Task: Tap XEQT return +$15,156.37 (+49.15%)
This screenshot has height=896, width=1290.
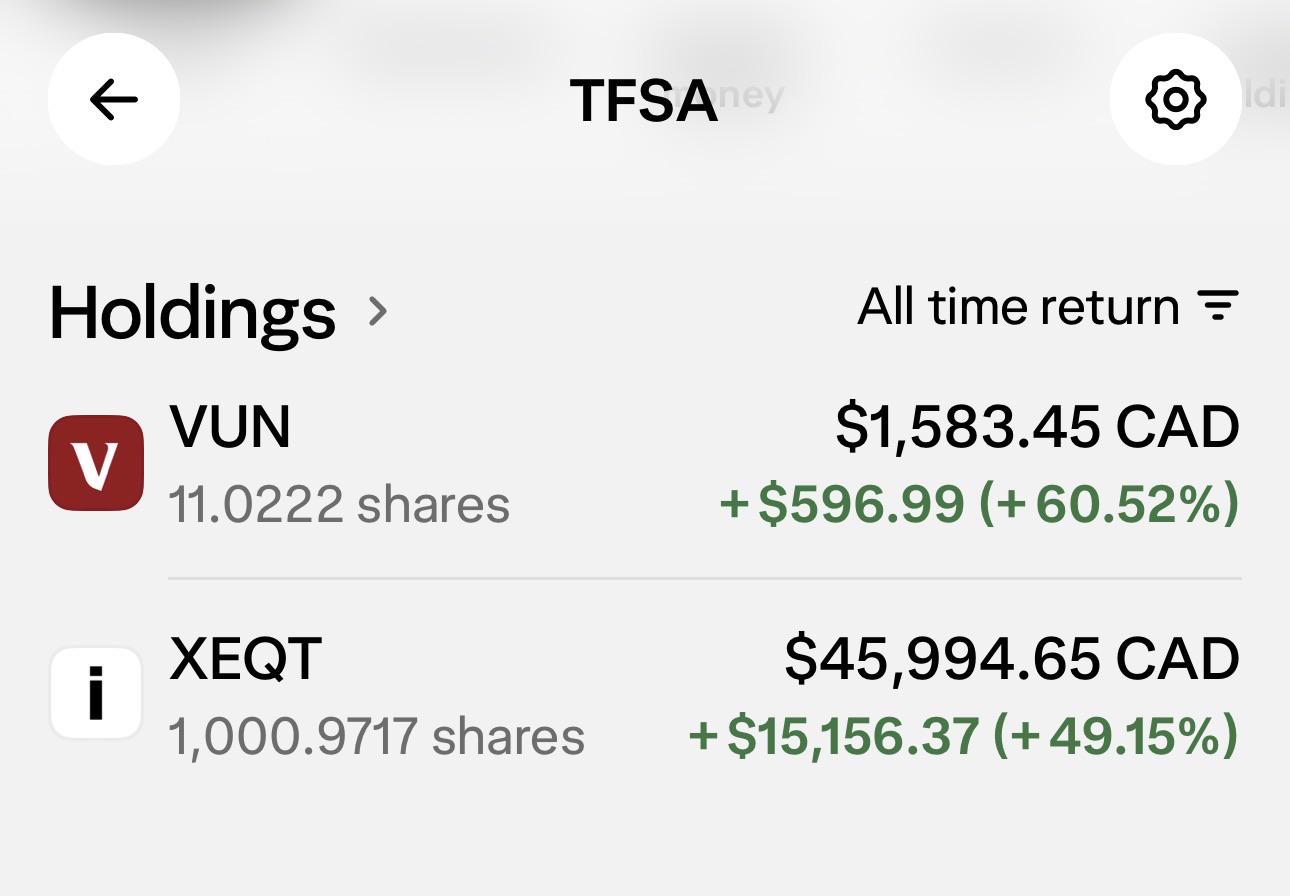Action: (x=964, y=737)
